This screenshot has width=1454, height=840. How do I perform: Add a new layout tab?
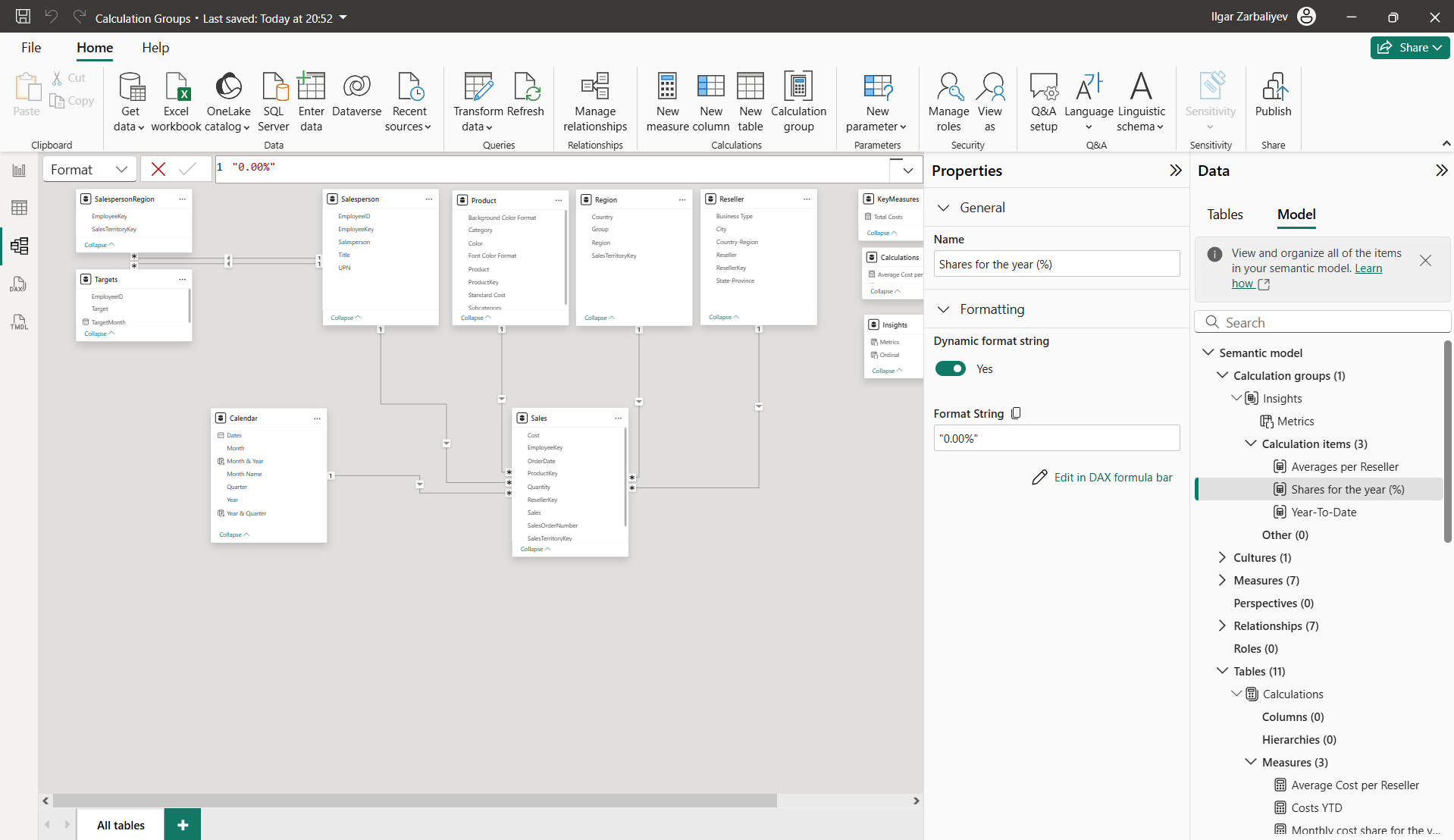[x=183, y=825]
